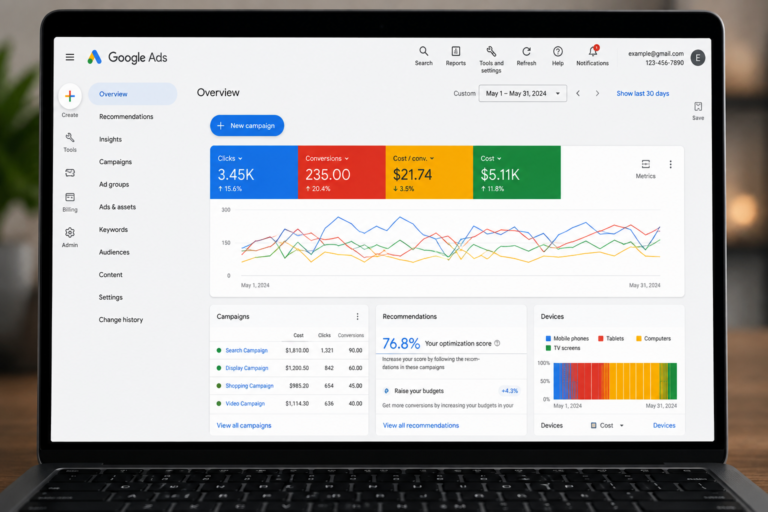
Task: Click the 76.8% optimization score
Action: 401,343
